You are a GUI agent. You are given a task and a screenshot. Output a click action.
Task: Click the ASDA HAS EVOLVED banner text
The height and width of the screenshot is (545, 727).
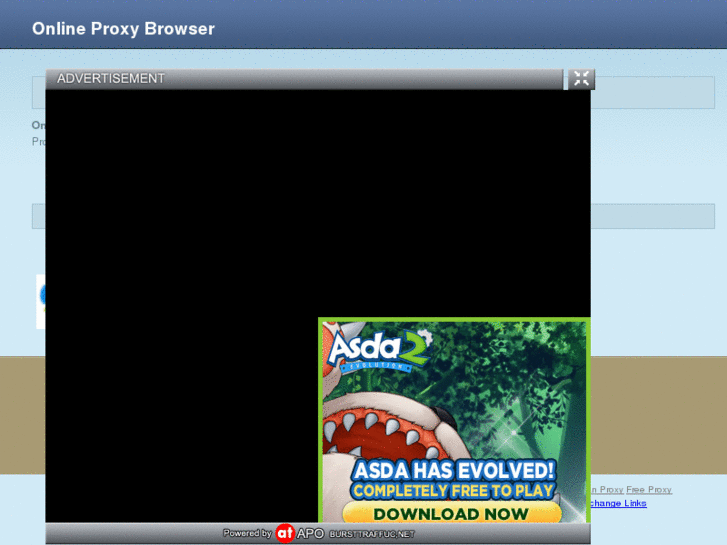(453, 470)
